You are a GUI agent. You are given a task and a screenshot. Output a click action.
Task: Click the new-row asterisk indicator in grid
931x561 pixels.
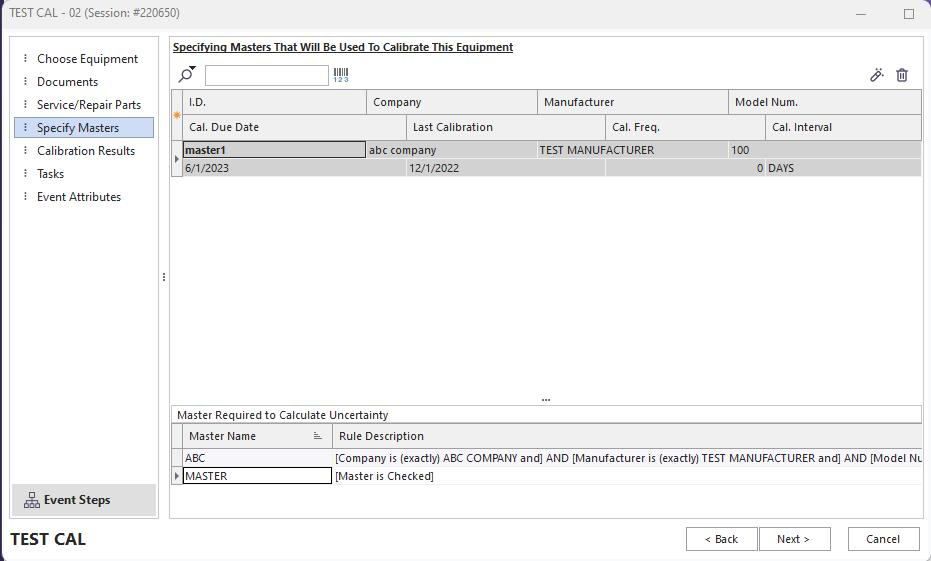pyautogui.click(x=177, y=115)
